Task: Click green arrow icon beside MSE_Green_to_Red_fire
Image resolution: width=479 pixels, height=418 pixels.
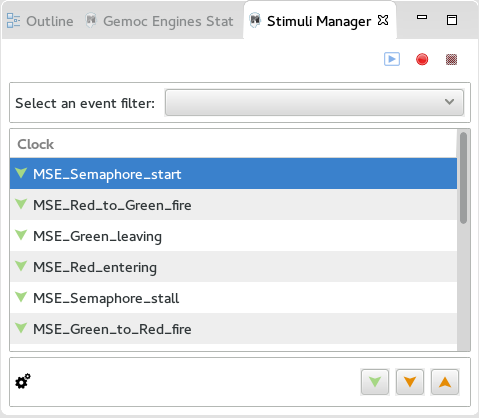Action: (x=21, y=328)
